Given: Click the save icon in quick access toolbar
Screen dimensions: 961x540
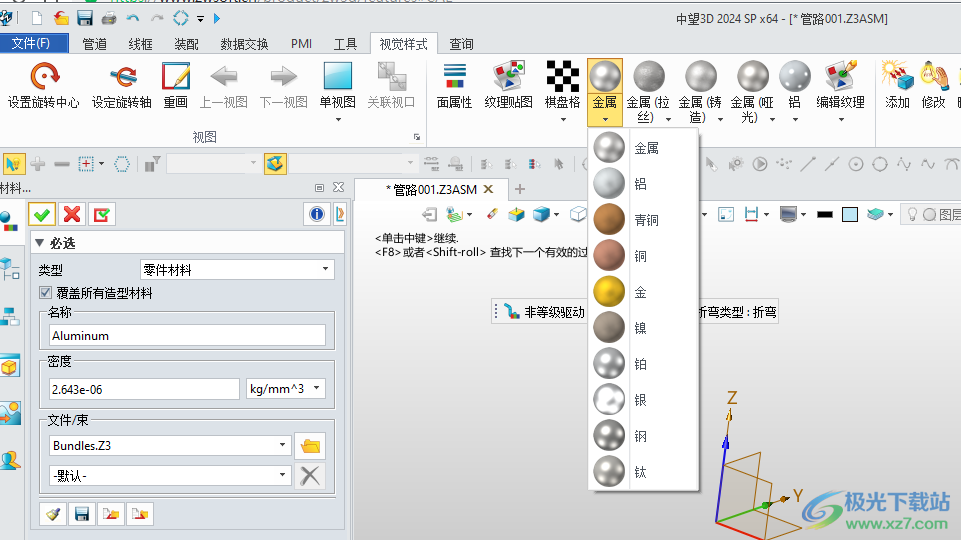Looking at the screenshot, I should [x=85, y=18].
